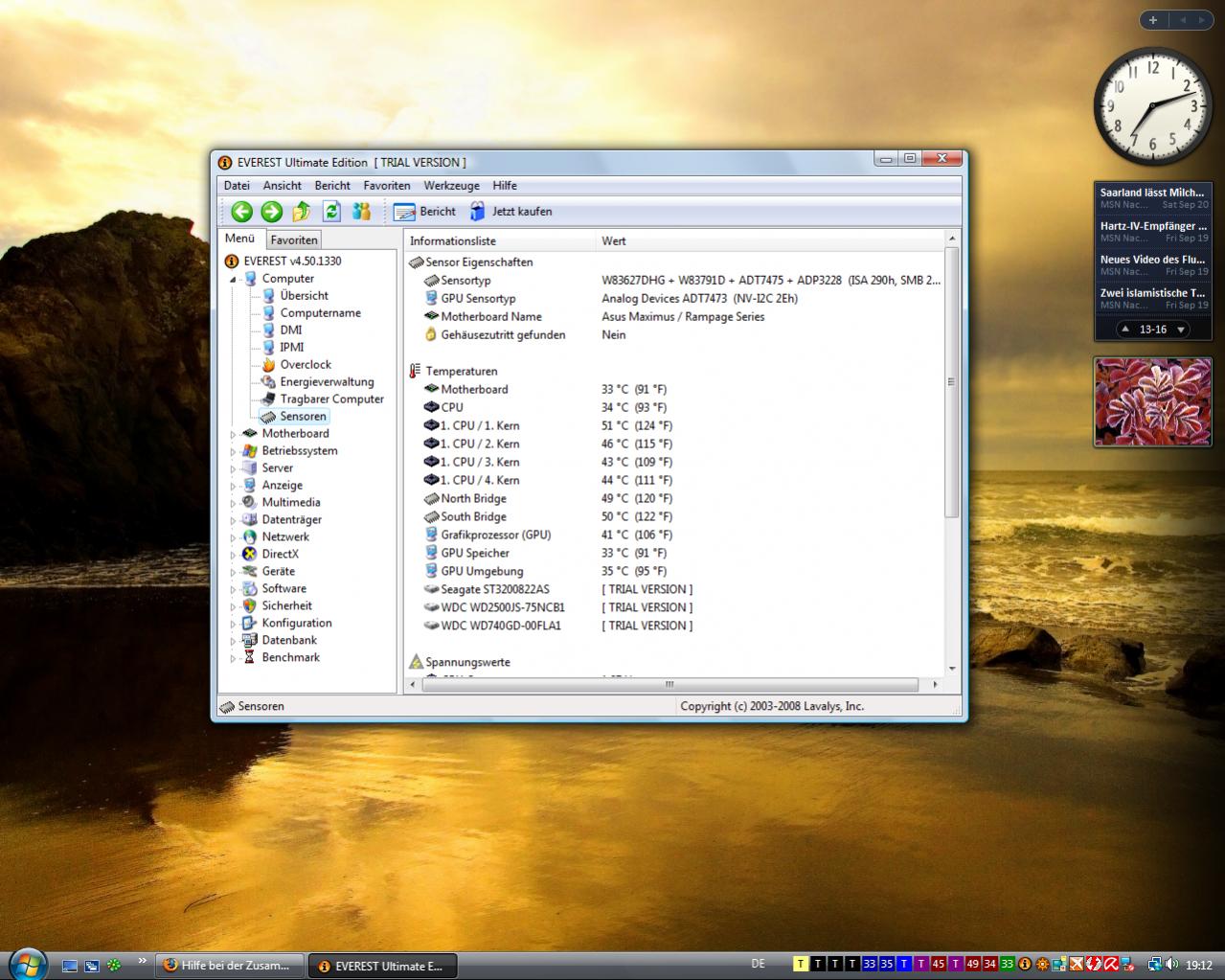Select the EVEREST v4.50.1330 root node
Viewport: 1225px width, 980px height.
[x=292, y=261]
